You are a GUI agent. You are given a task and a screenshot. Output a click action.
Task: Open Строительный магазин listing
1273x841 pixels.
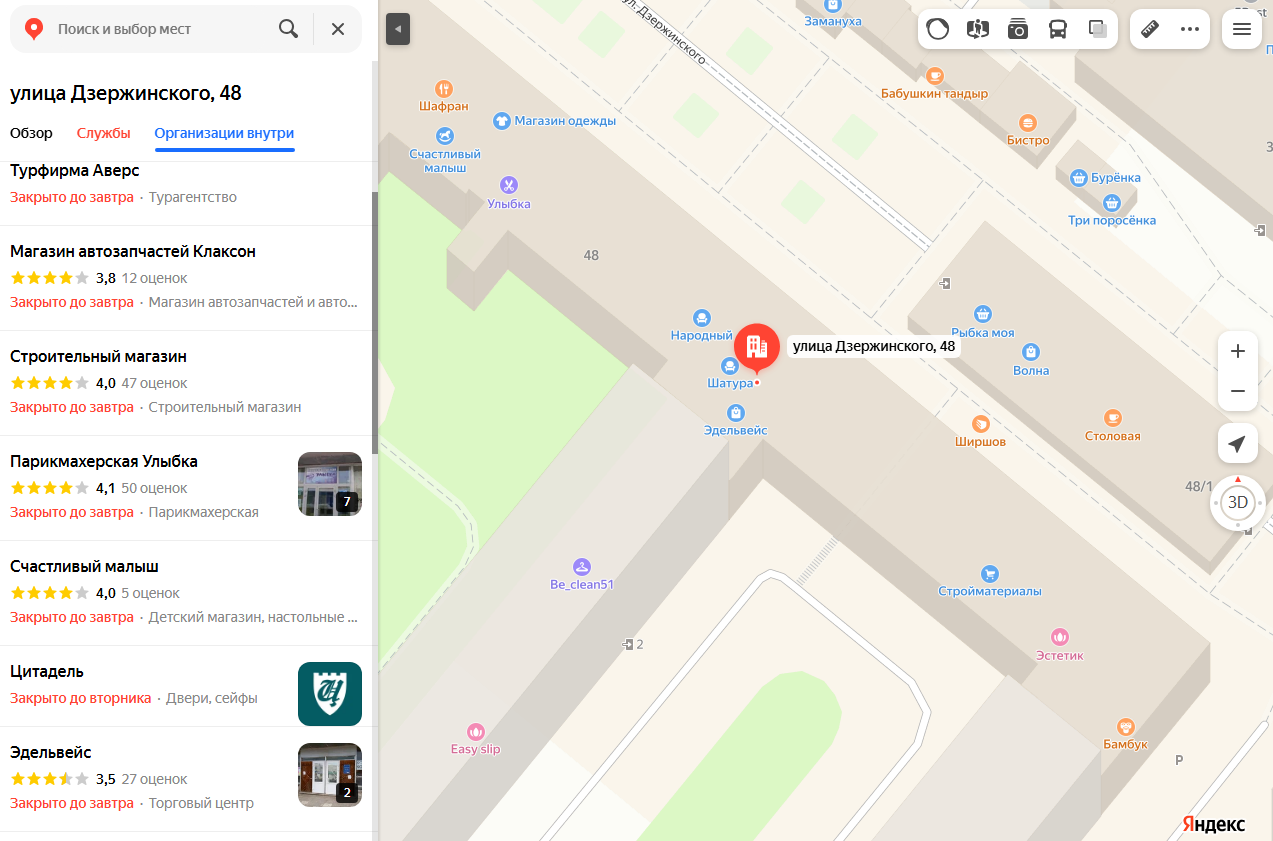pyautogui.click(x=186, y=382)
